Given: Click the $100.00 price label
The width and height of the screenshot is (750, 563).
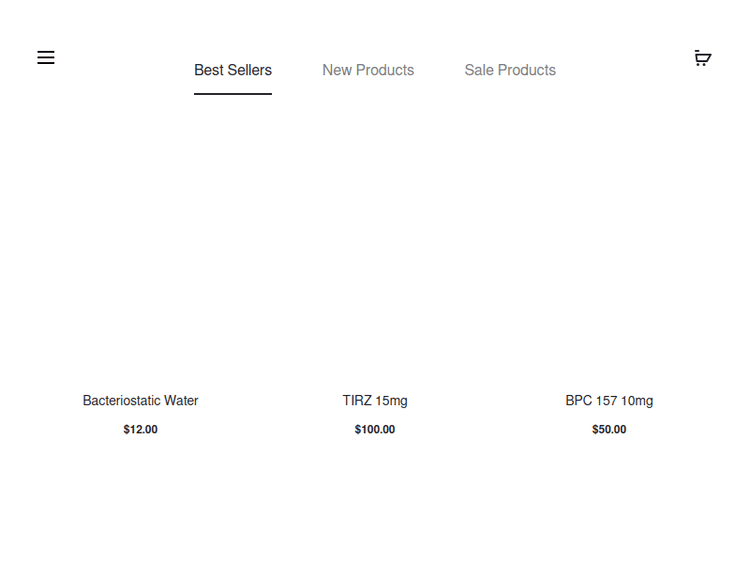Looking at the screenshot, I should click(x=375, y=430).
